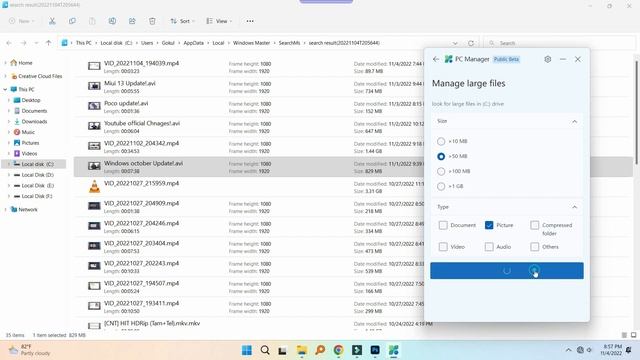Click the Explorer forward navigation arrow
Viewport: 640px width, 360px height.
(23, 43)
